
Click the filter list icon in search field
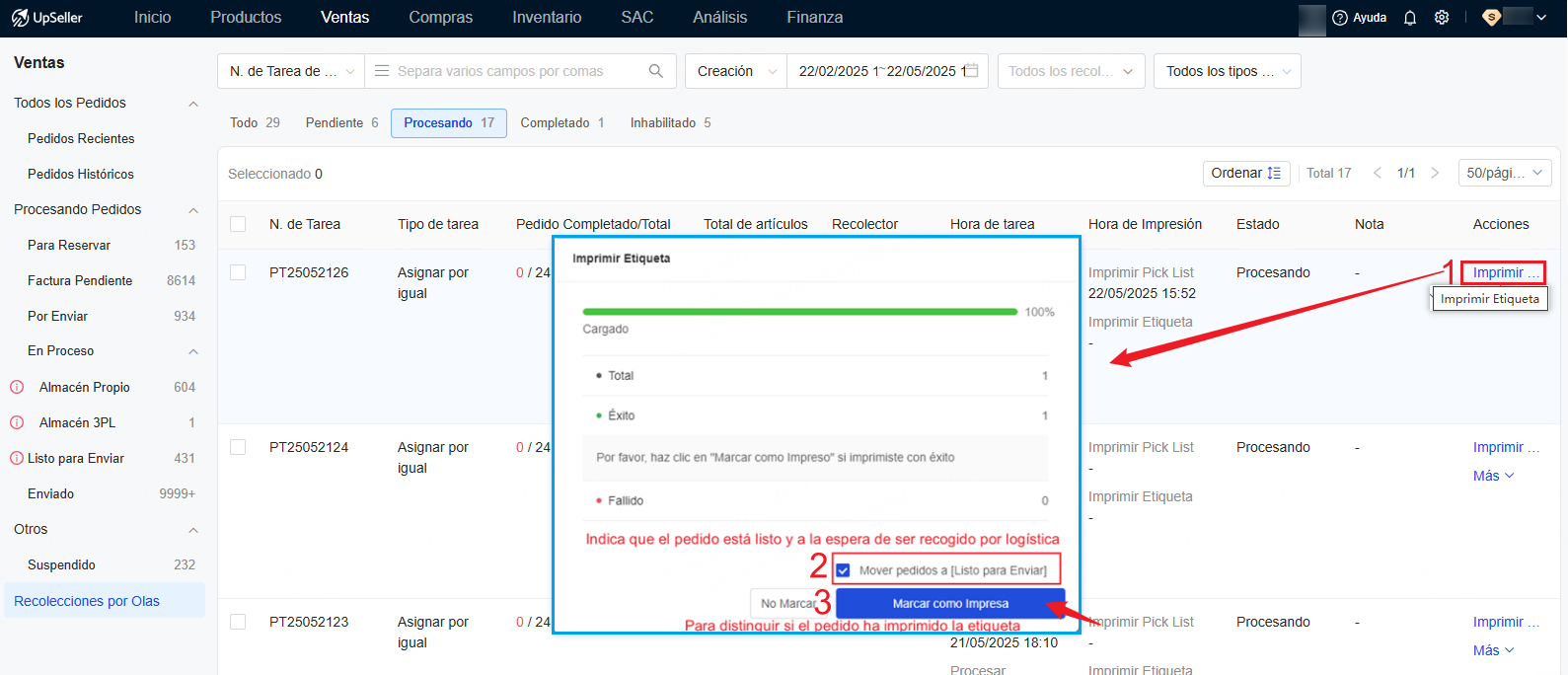(x=382, y=71)
